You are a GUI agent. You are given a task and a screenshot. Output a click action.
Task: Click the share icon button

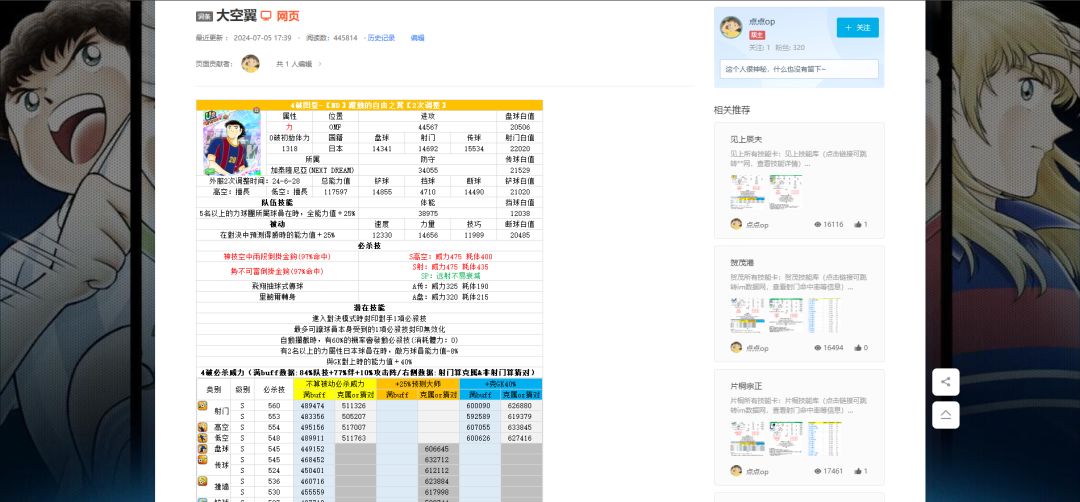(x=945, y=381)
